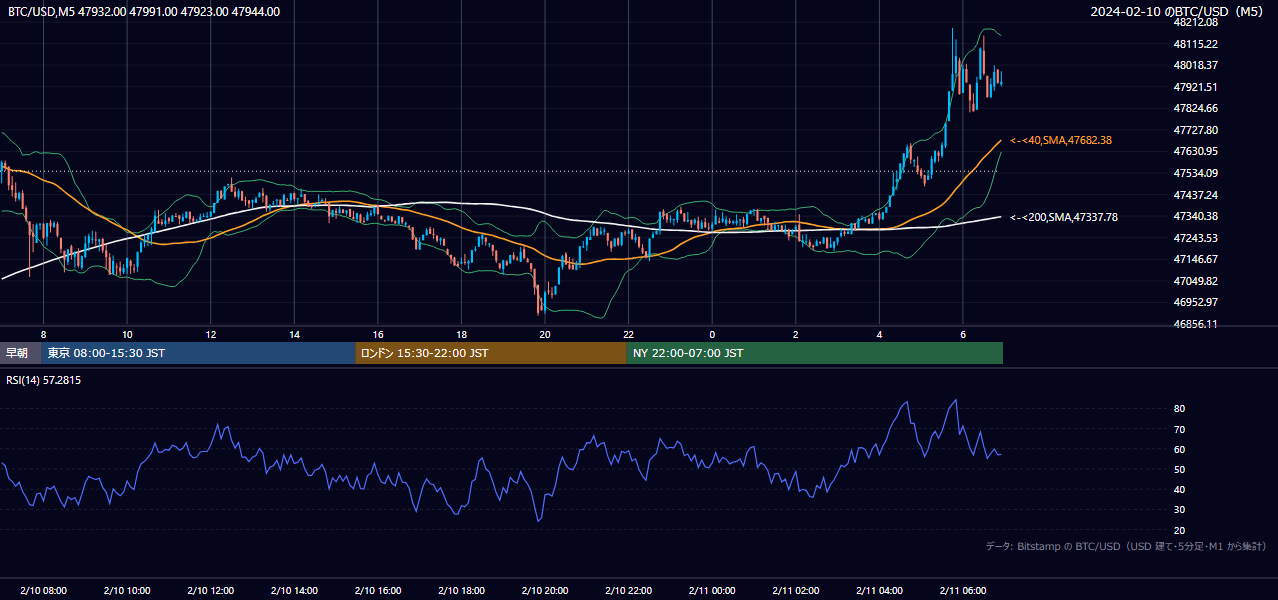Viewport: 1278px width, 600px height.
Task: Click the 2/10 20:00 bottom time label
Action: tap(545, 590)
